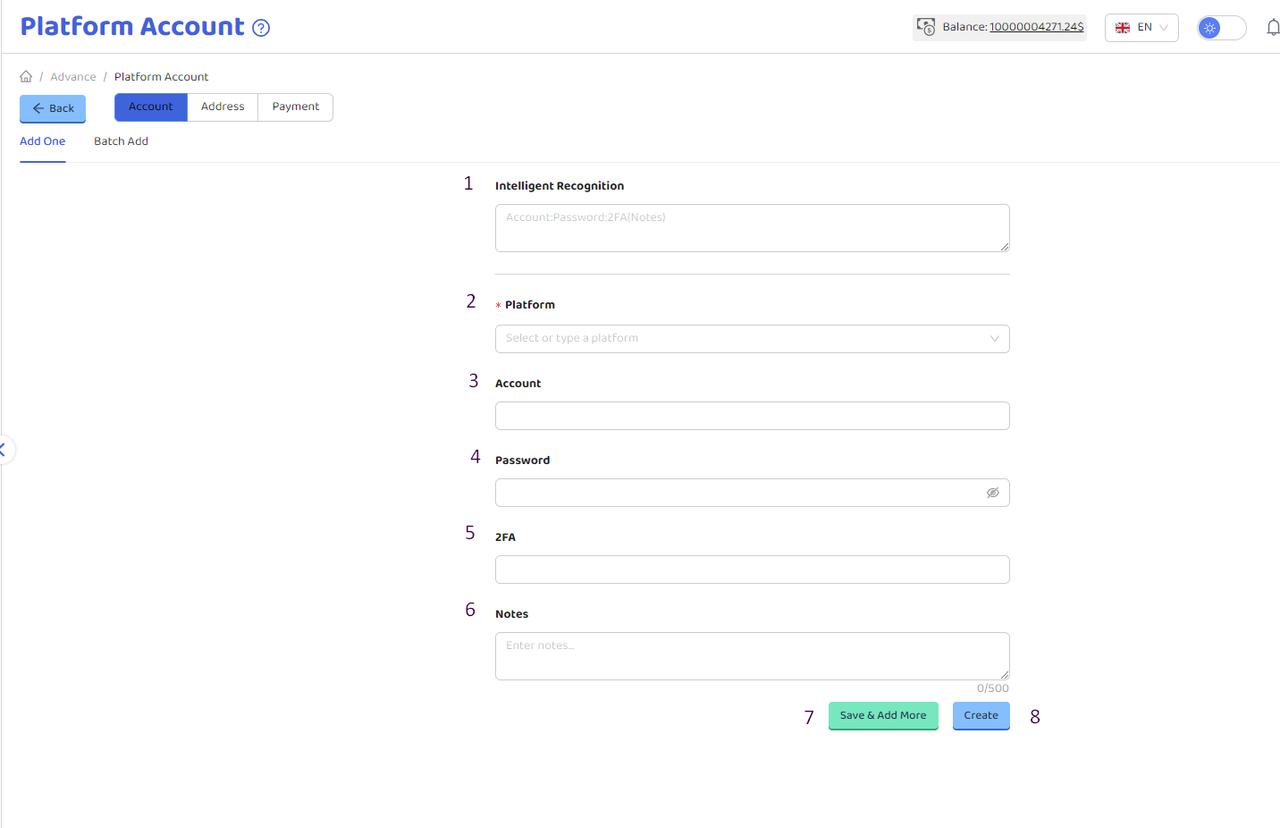Image resolution: width=1280 pixels, height=828 pixels.
Task: Open the notification bell
Action: click(x=1272, y=28)
